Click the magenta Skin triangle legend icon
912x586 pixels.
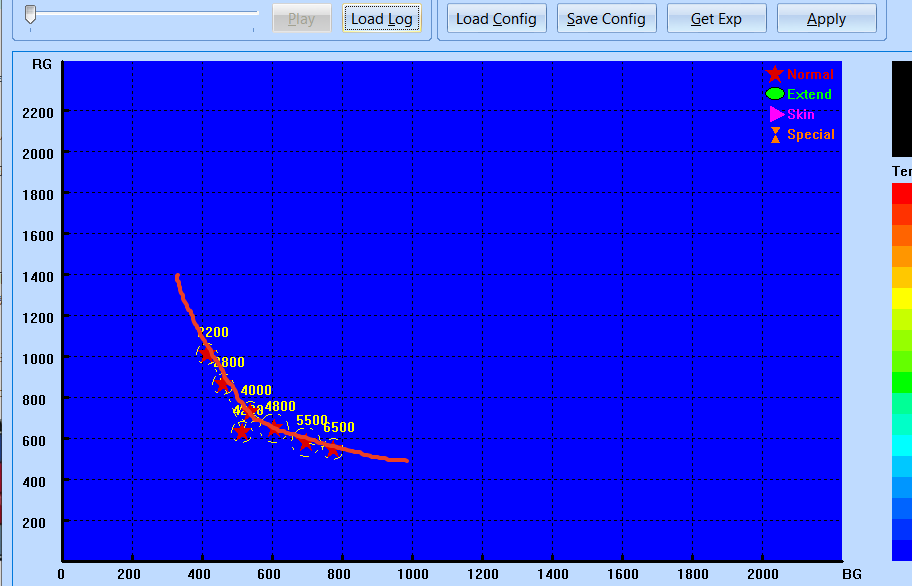(776, 114)
